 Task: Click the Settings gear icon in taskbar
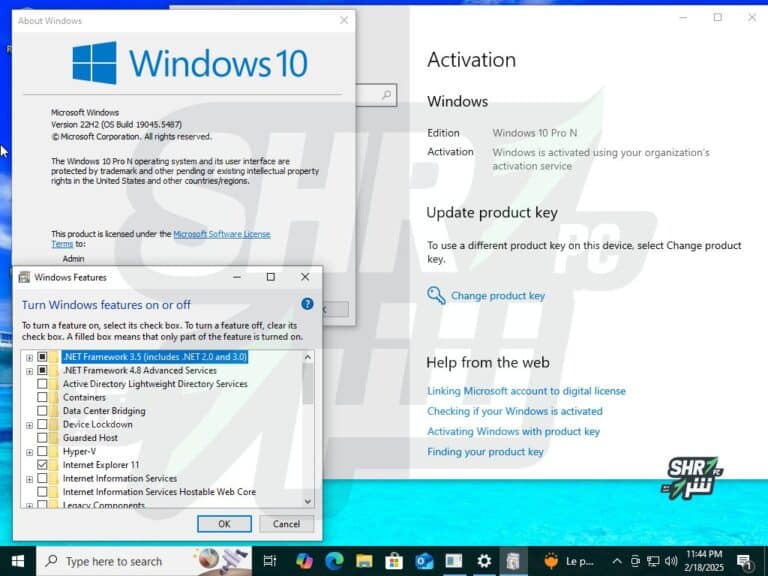point(484,561)
